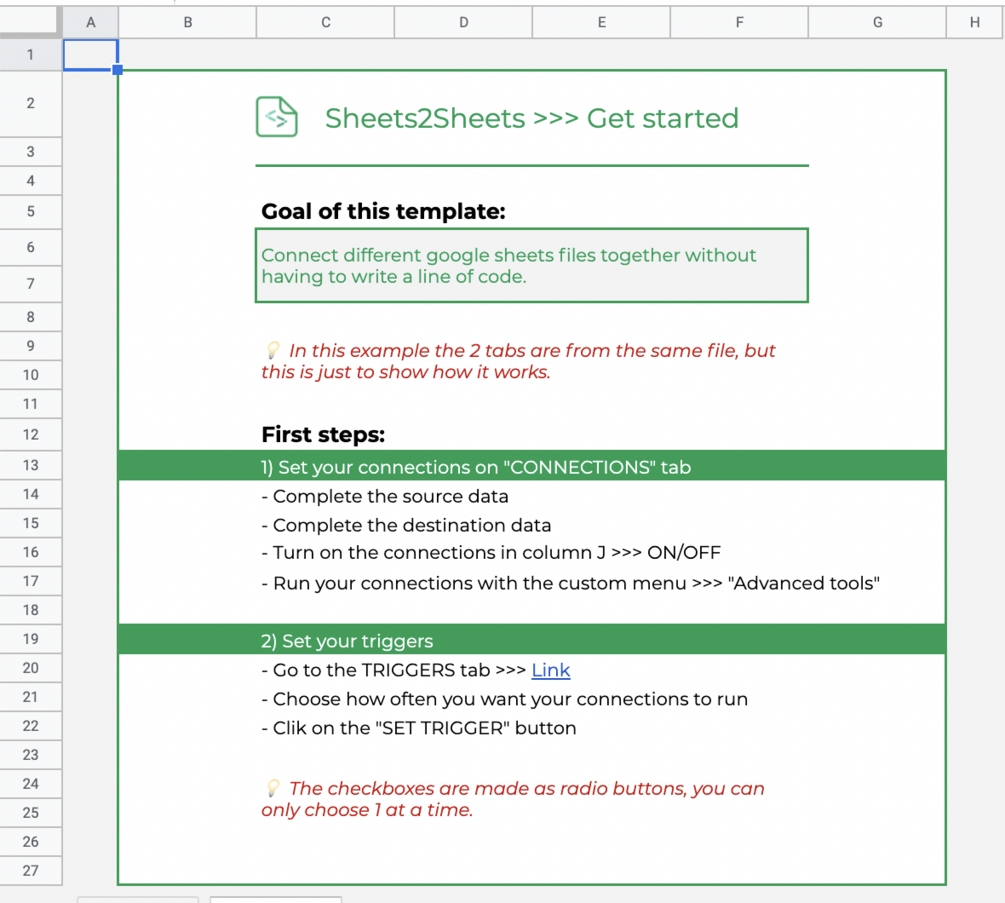Select column C header
Screen dimensions: 1005x903
point(326,22)
